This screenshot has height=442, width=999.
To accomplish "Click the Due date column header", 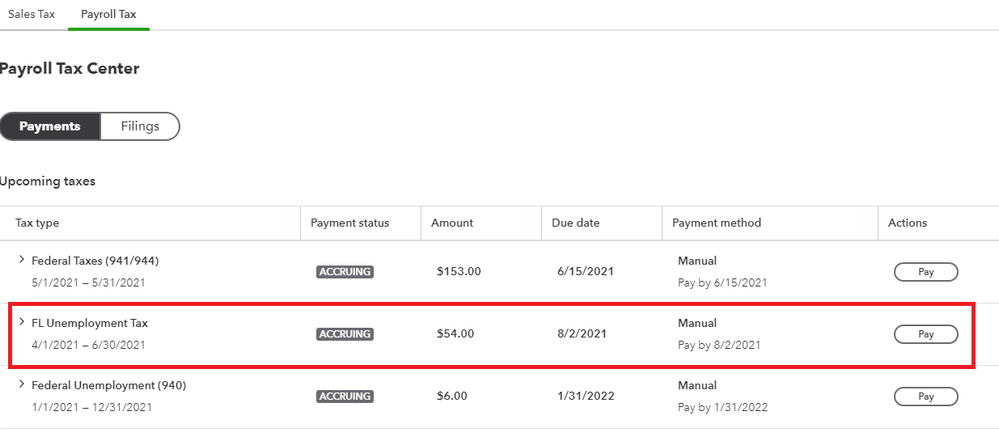I will pos(575,223).
